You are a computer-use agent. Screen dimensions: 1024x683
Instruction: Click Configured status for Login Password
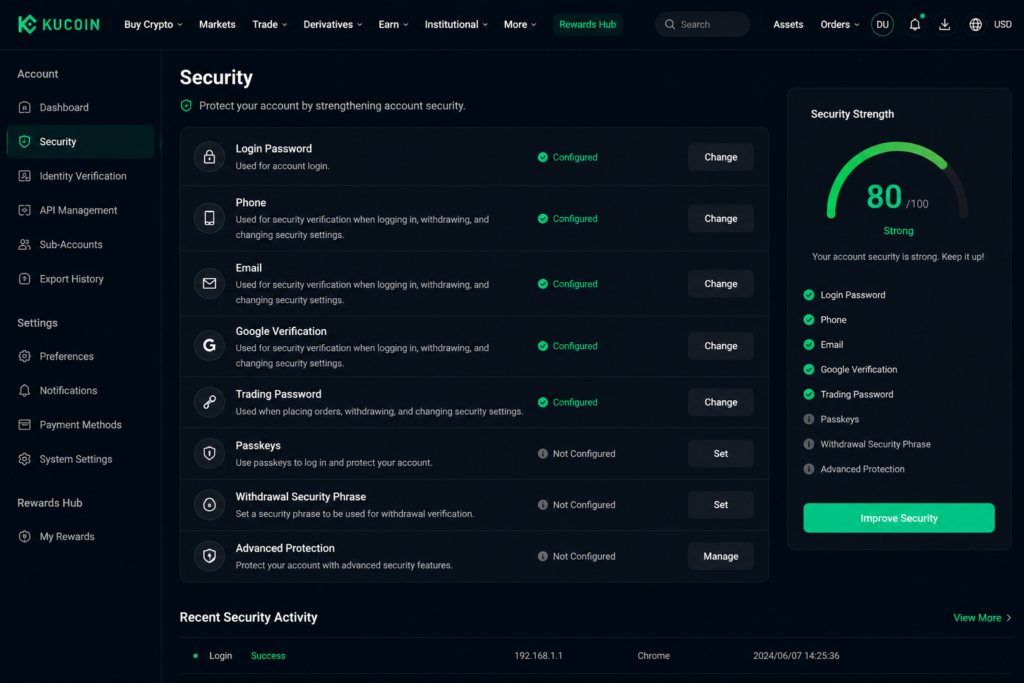[568, 157]
